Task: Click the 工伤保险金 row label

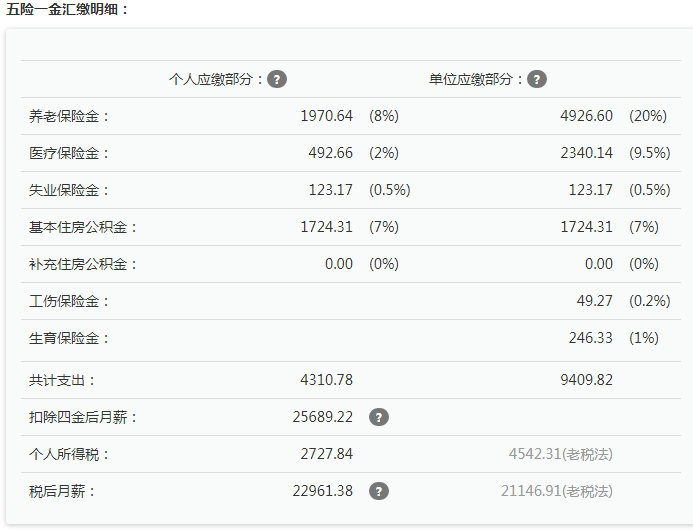Action: tap(69, 301)
